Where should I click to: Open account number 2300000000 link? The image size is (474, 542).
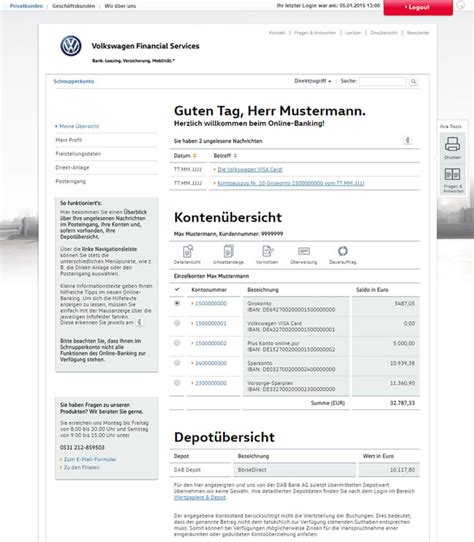point(211,383)
